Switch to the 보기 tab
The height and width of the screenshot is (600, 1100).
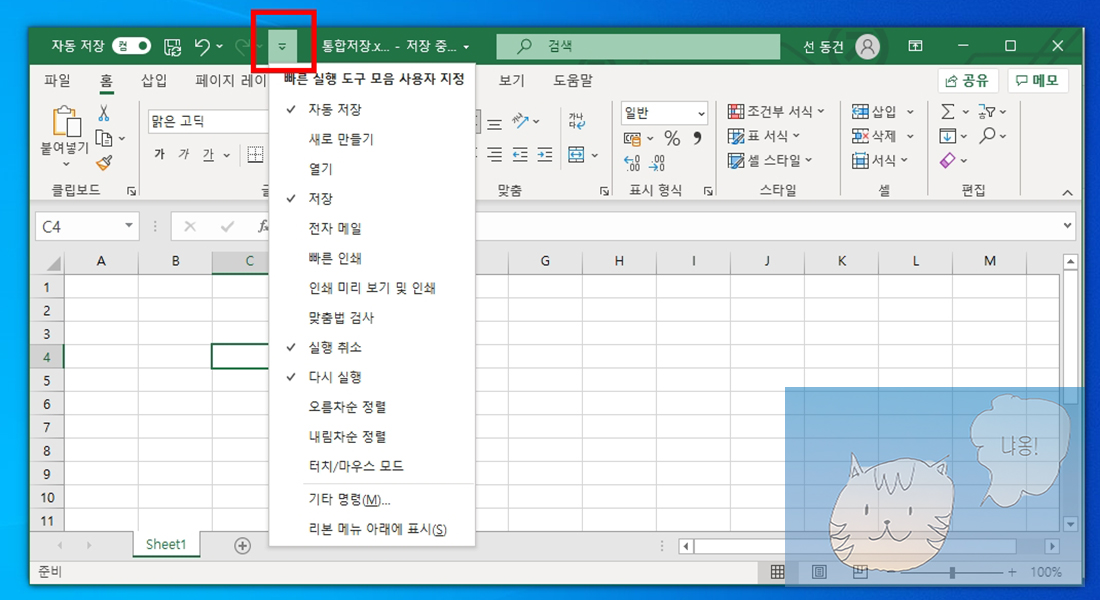pyautogui.click(x=511, y=81)
